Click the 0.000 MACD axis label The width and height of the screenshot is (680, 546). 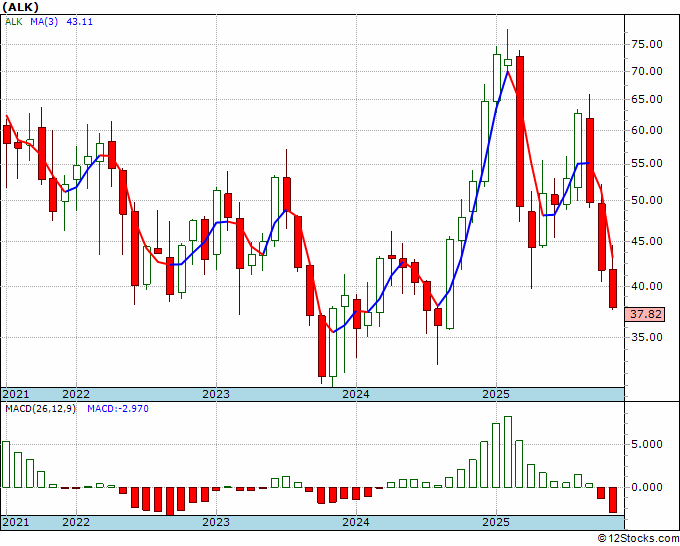647,487
